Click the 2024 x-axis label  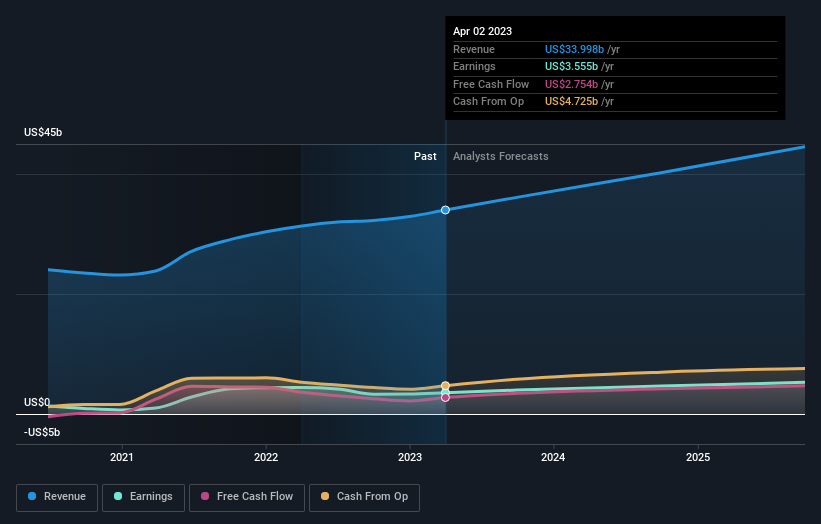pyautogui.click(x=553, y=457)
